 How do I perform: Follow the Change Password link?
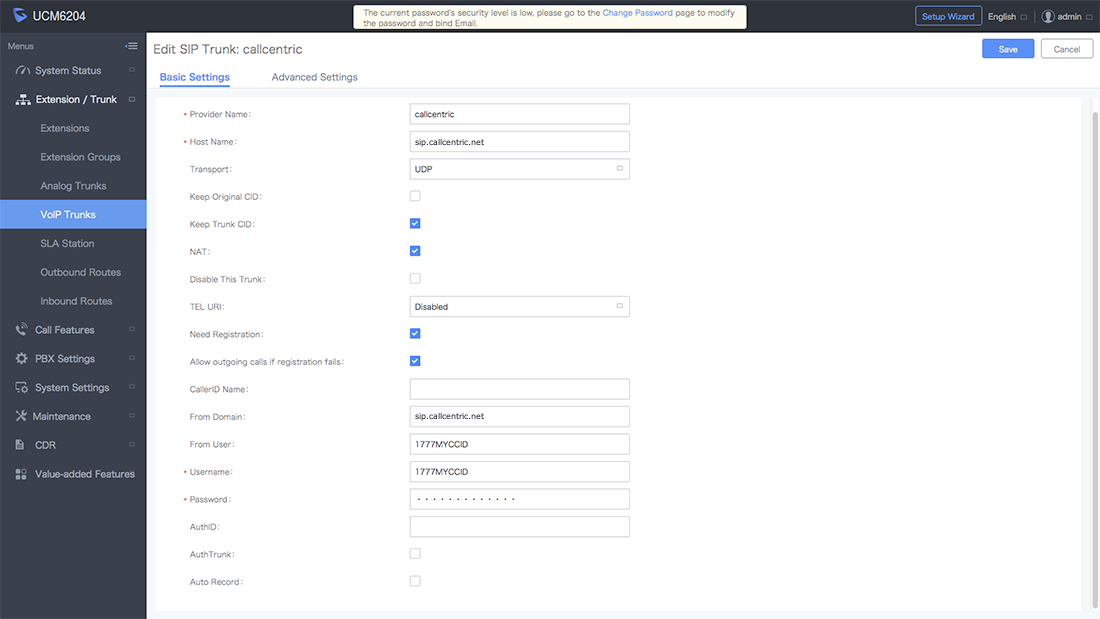tap(637, 13)
